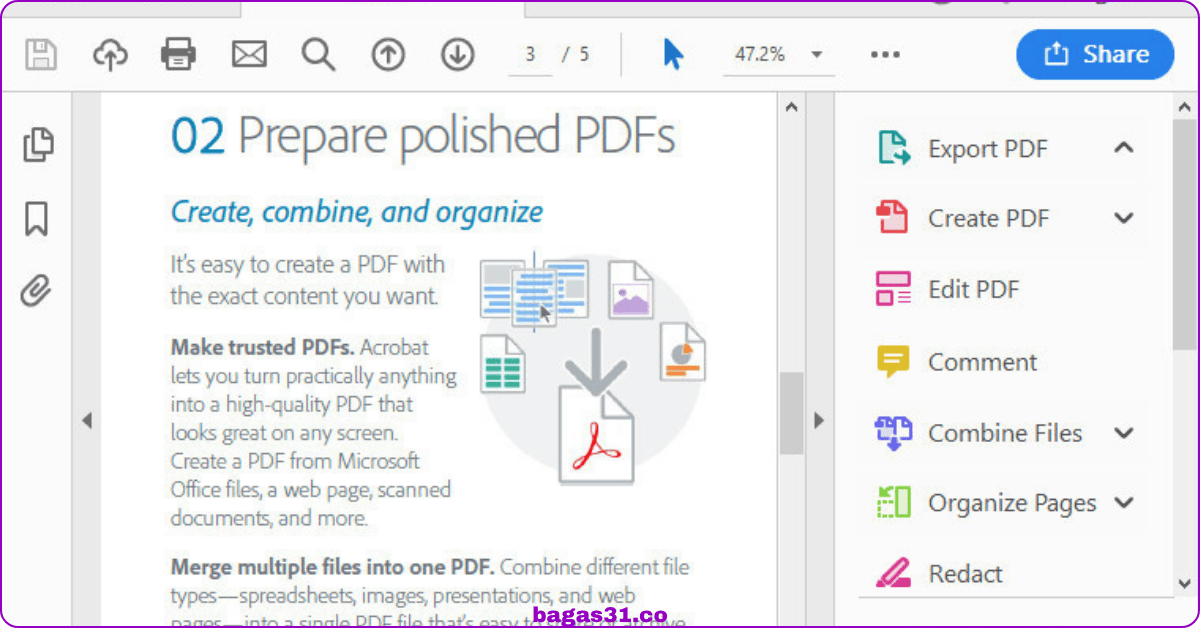Viewport: 1200px width, 628px height.
Task: Click subheading "Create, combine, and organize"
Action: 357,212
